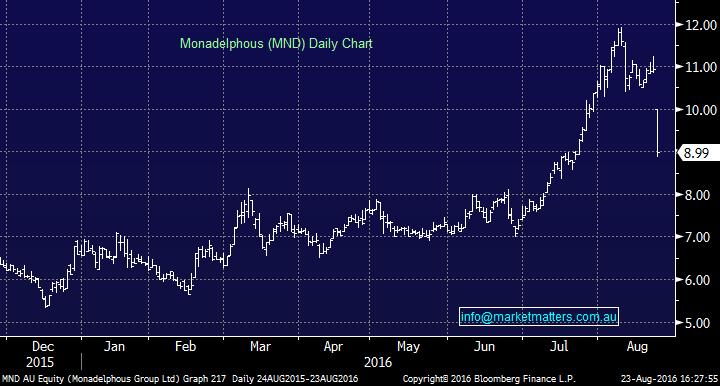Click the Jul month label
The width and height of the screenshot is (720, 386).
(x=558, y=347)
